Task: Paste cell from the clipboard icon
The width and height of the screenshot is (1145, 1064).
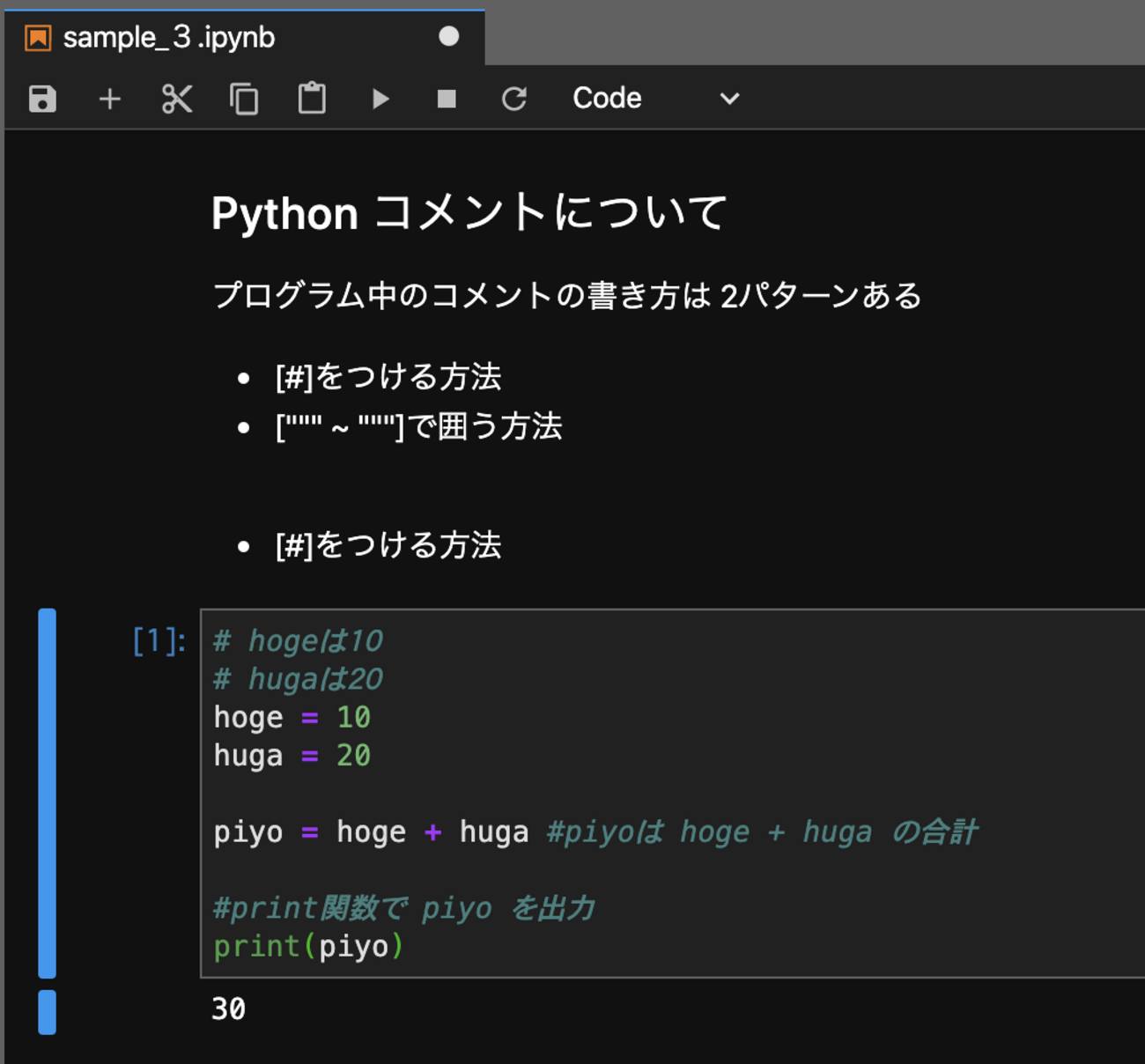Action: coord(312,99)
